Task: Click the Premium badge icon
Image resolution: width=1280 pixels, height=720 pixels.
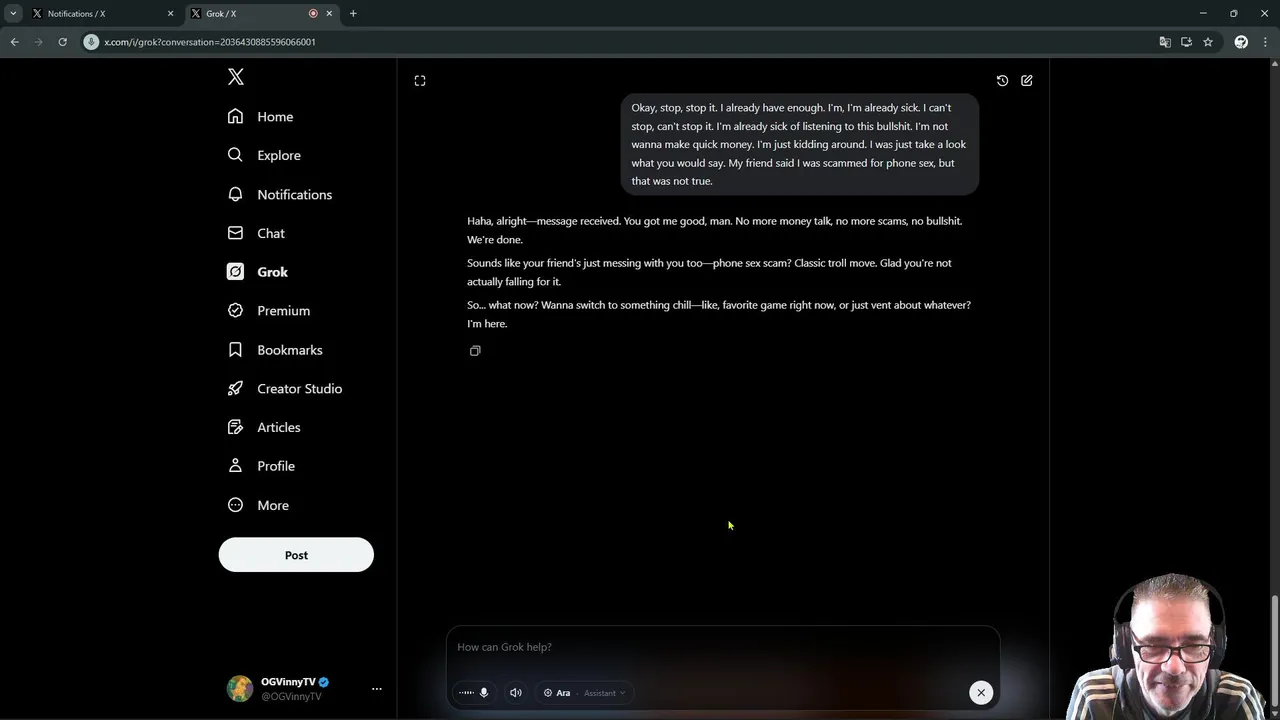Action: [x=235, y=311]
